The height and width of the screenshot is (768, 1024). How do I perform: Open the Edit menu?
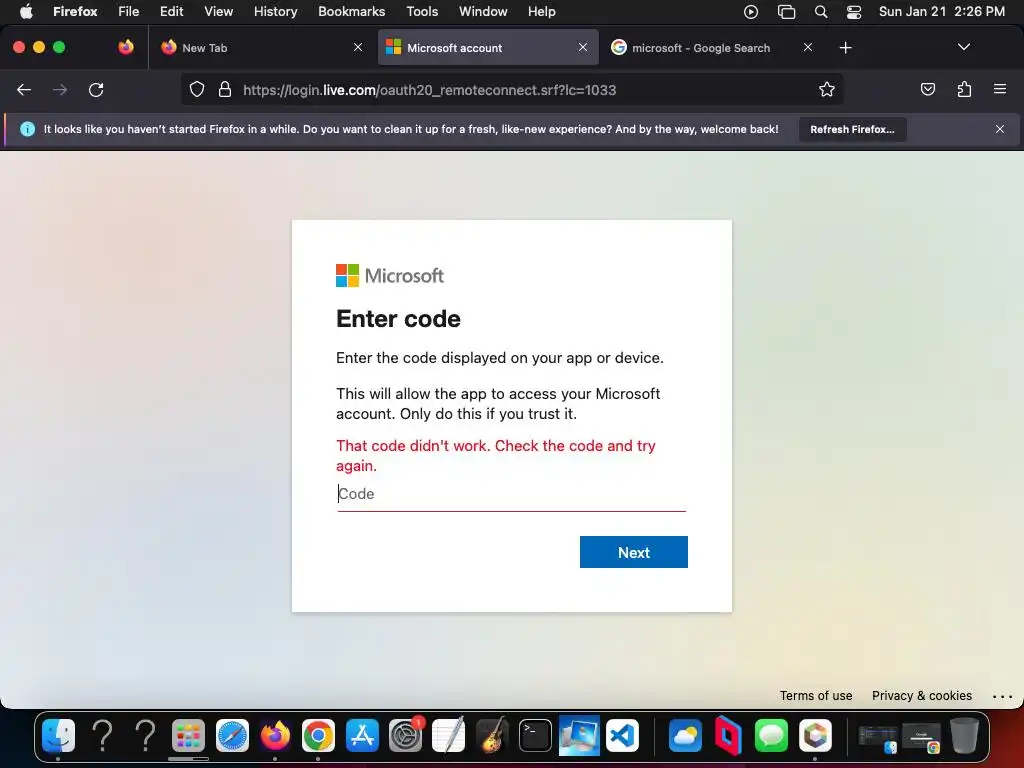171,11
